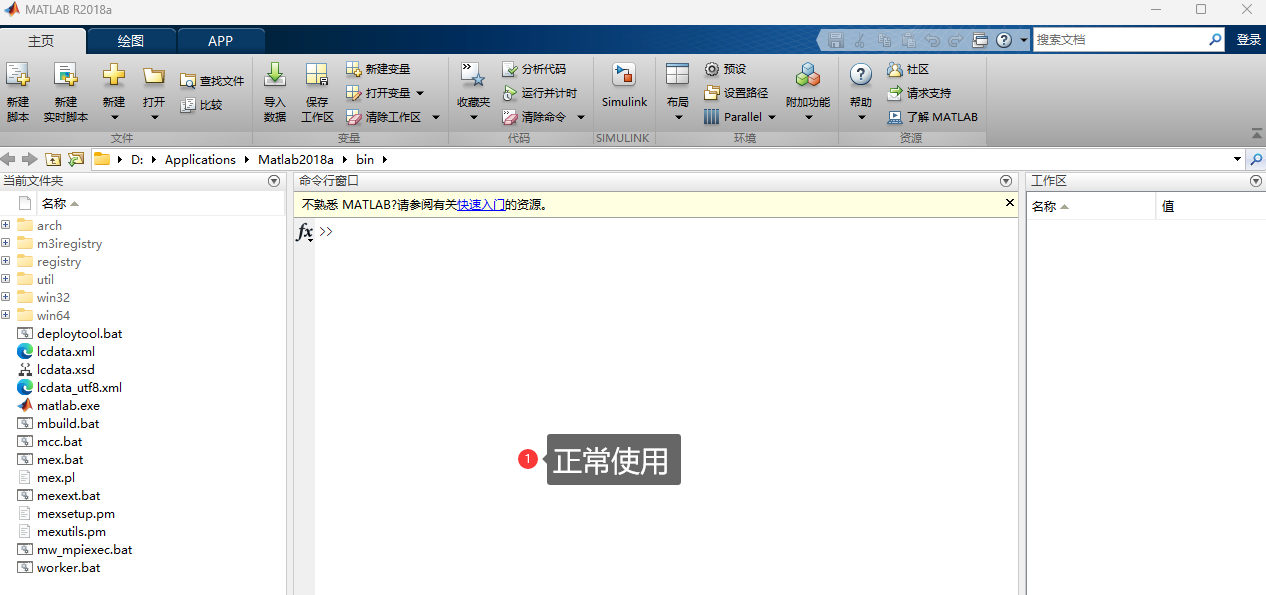Click 分析代码 to analyze code
Screen dimensions: 1266x595
534,69
